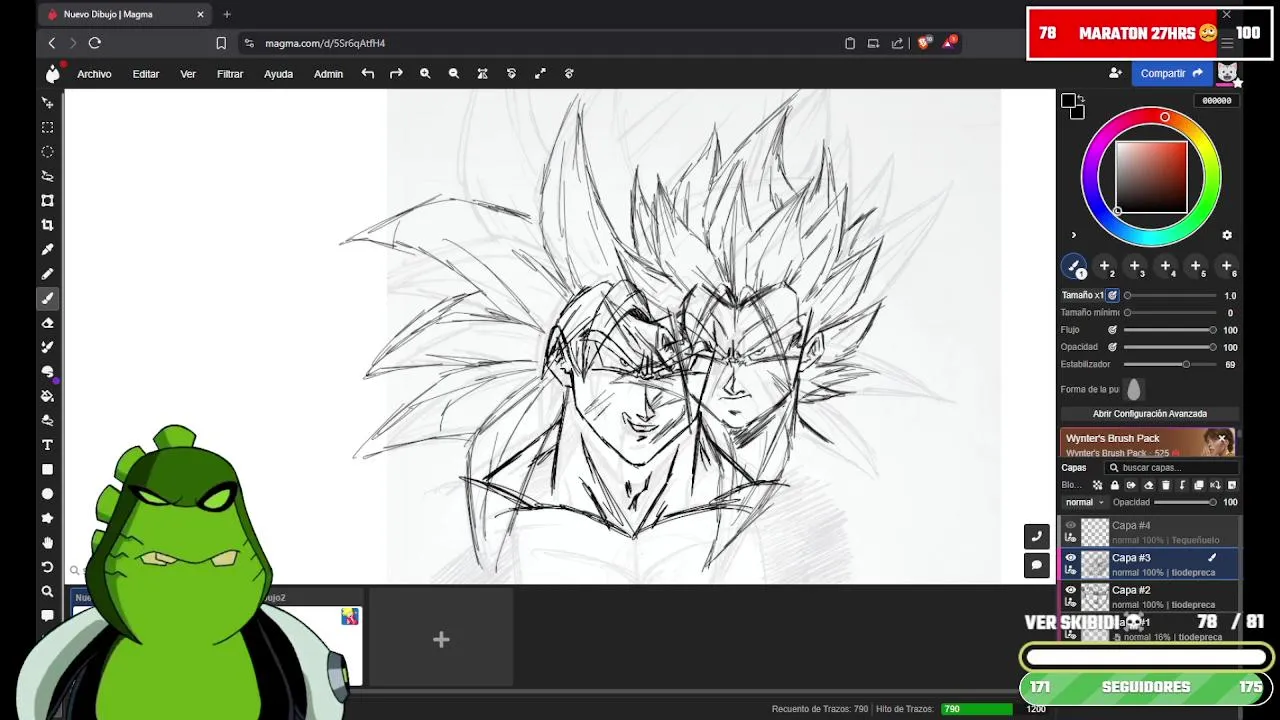Select the transform tool
This screenshot has height=720, width=1280.
tap(47, 200)
